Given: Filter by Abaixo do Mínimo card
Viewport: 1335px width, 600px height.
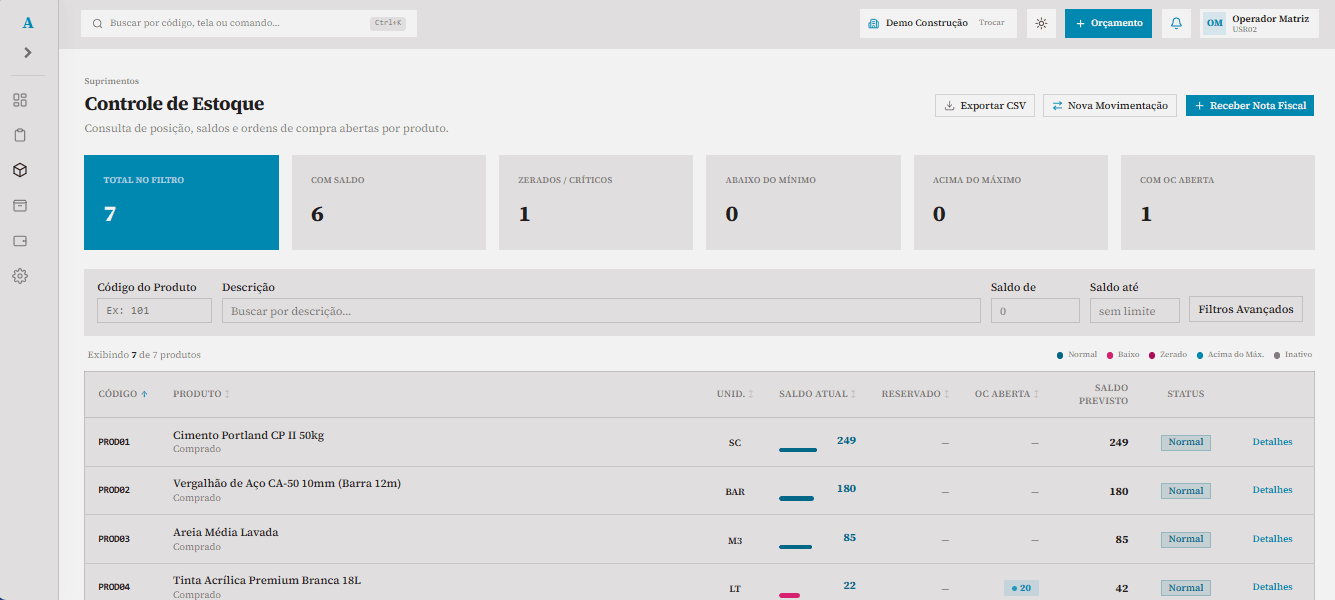Looking at the screenshot, I should tap(803, 202).
